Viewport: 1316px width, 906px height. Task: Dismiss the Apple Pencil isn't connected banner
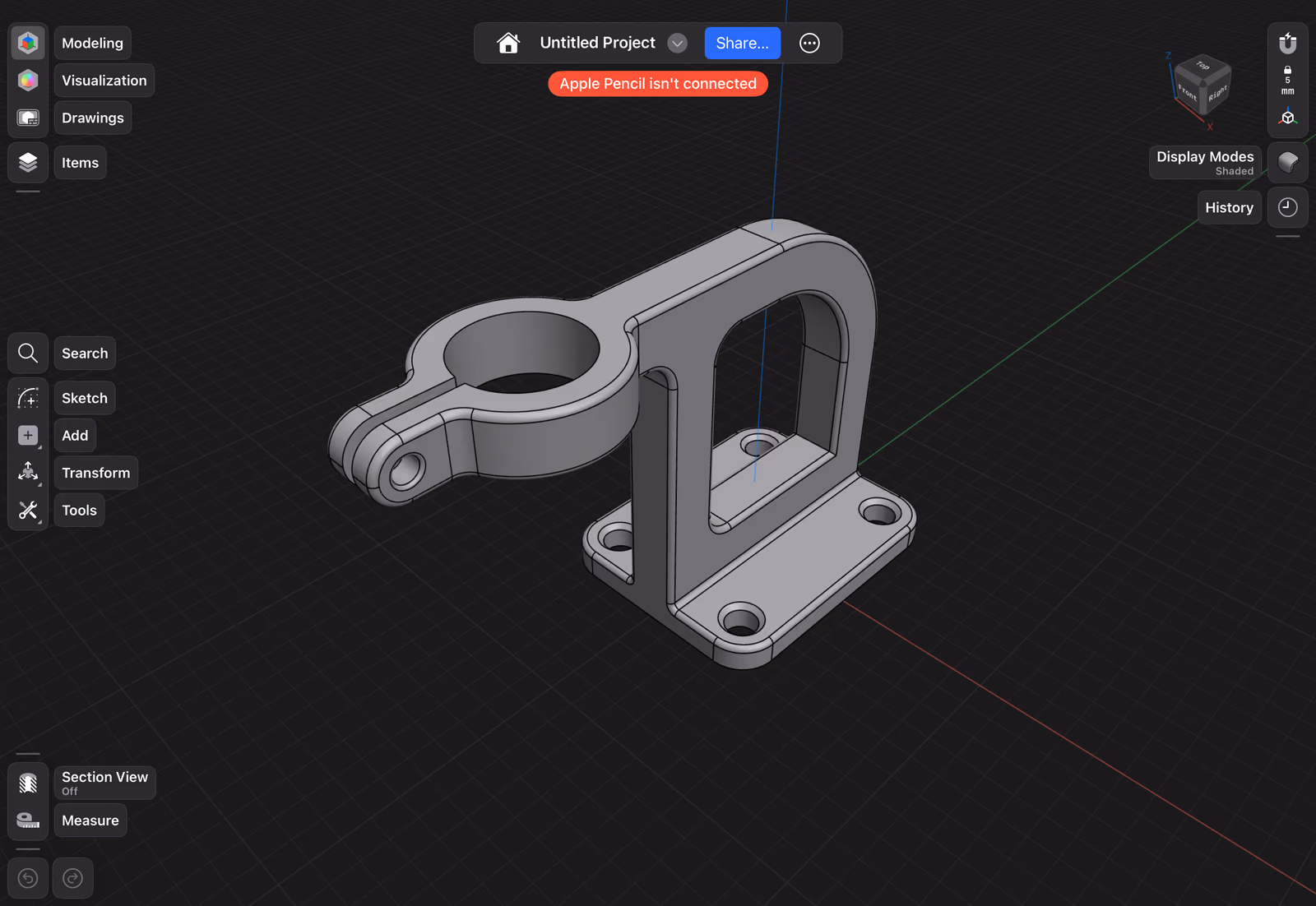tap(658, 83)
